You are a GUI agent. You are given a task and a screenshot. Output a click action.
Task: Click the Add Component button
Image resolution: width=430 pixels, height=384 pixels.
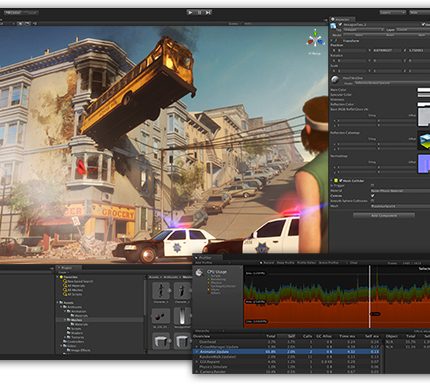click(384, 216)
